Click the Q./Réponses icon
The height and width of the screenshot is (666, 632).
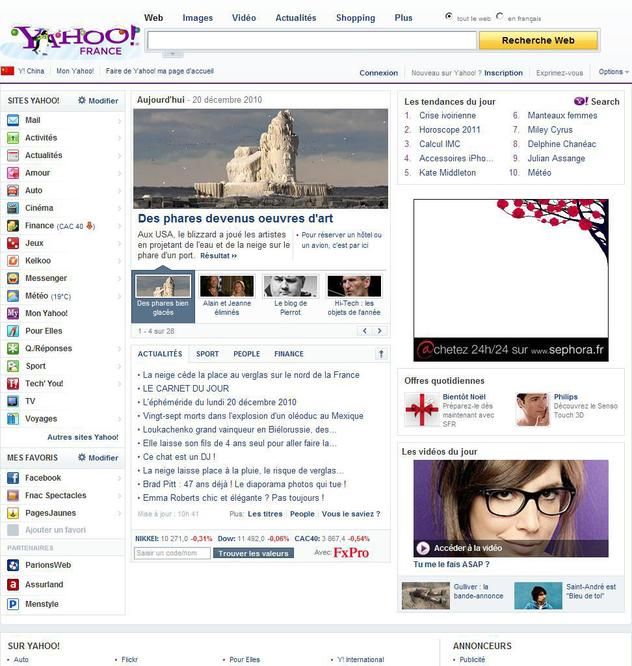[13, 348]
